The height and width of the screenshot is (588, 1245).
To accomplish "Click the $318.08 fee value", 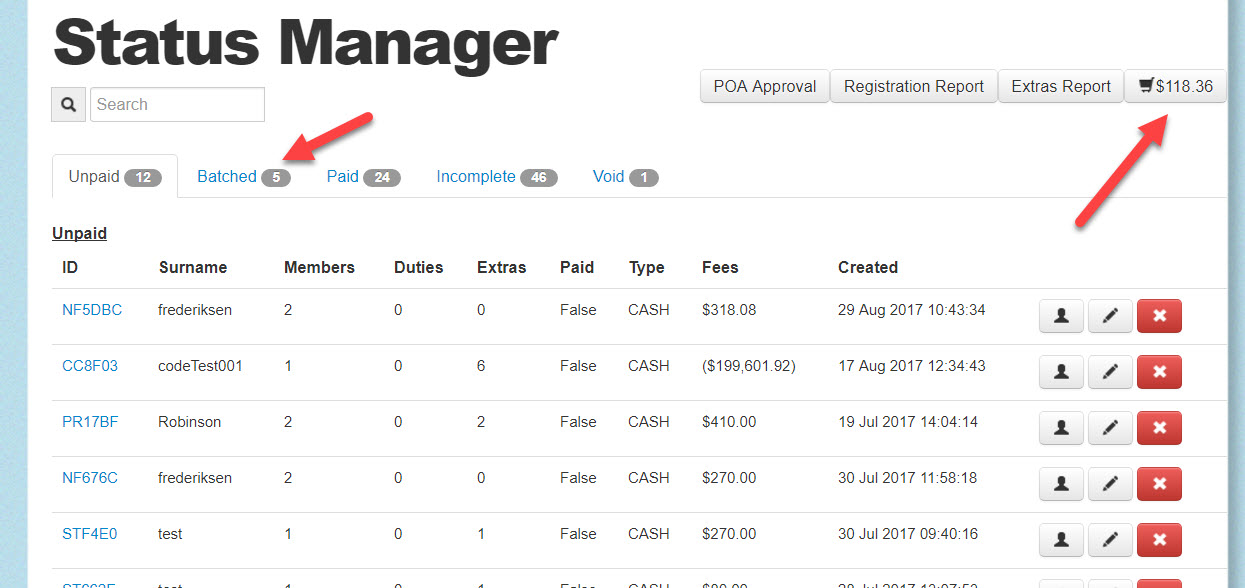I will 730,310.
